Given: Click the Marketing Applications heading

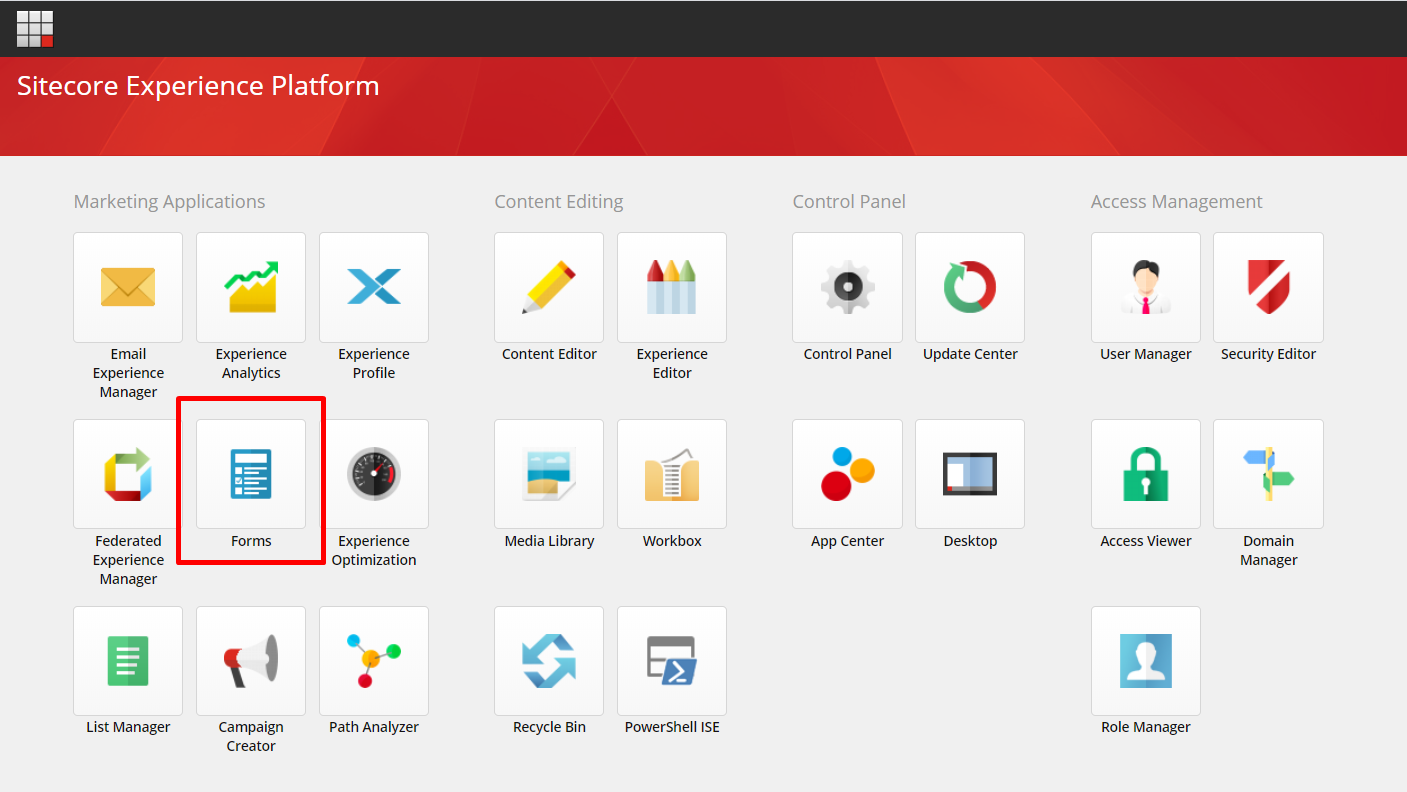Looking at the screenshot, I should 169,202.
